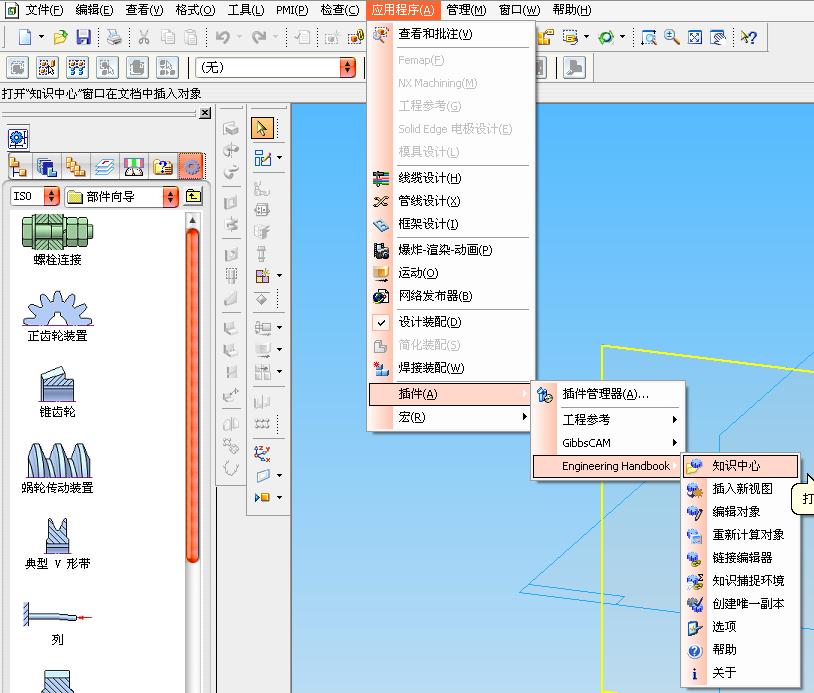Choose 焊接装配(W) menu entry
Viewport: 814px width, 693px height.
click(x=451, y=368)
